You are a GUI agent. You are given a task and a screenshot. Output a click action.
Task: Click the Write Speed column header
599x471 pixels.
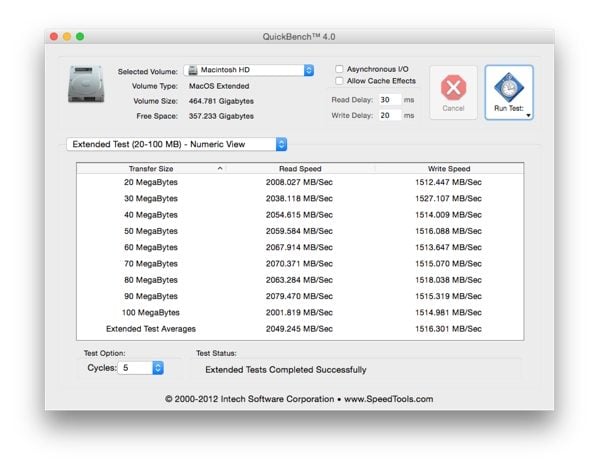449,168
